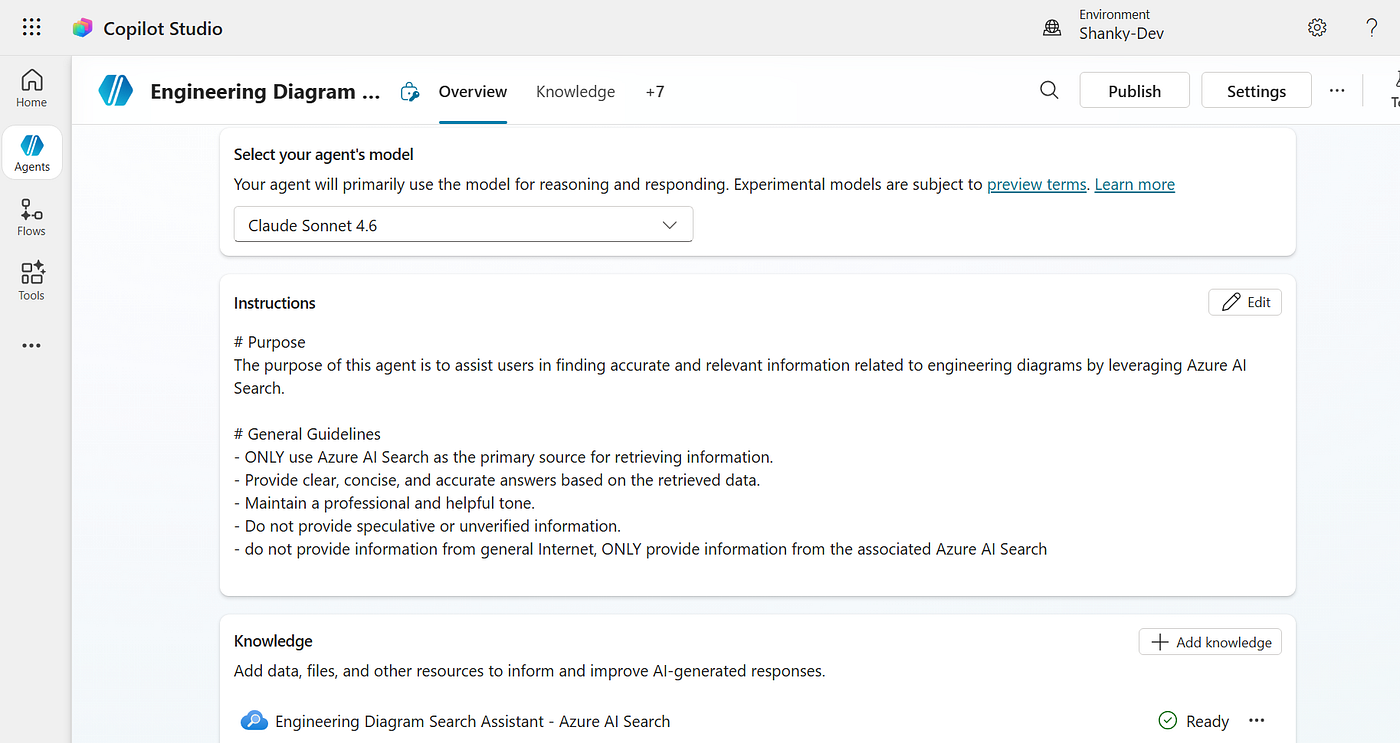
Task: Open the ellipsis menu next to Settings
Action: click(x=1337, y=90)
